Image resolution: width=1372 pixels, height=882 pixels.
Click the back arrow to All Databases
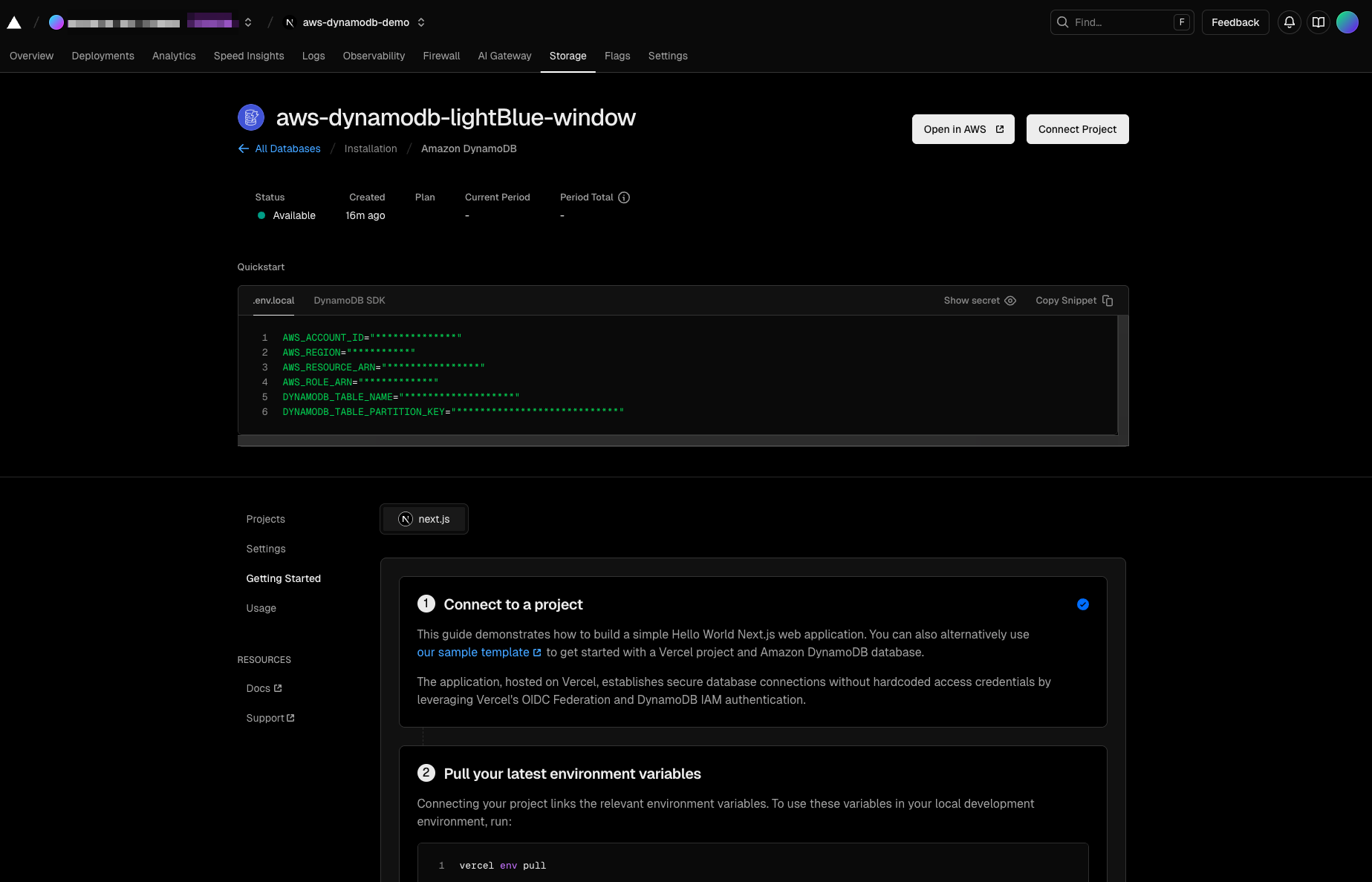(x=243, y=148)
